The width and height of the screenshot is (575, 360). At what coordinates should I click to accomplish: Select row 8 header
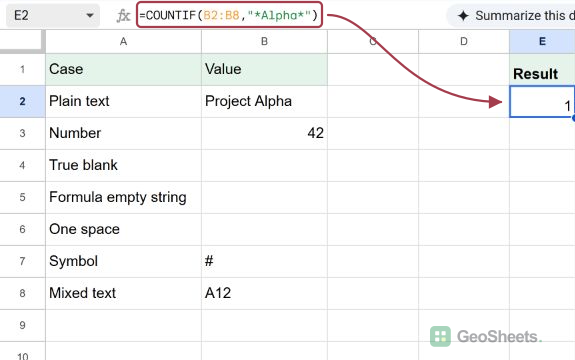[x=22, y=293]
